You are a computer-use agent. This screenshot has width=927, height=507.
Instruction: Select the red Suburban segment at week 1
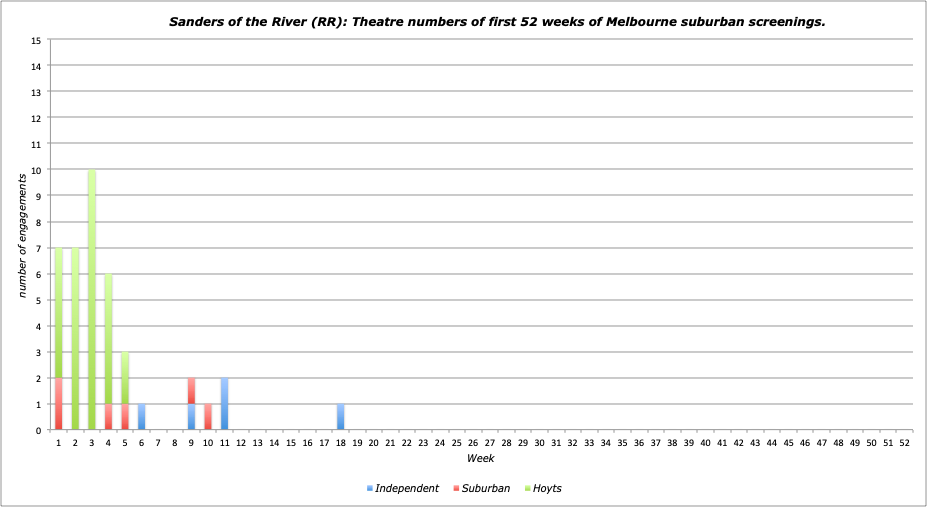[59, 404]
